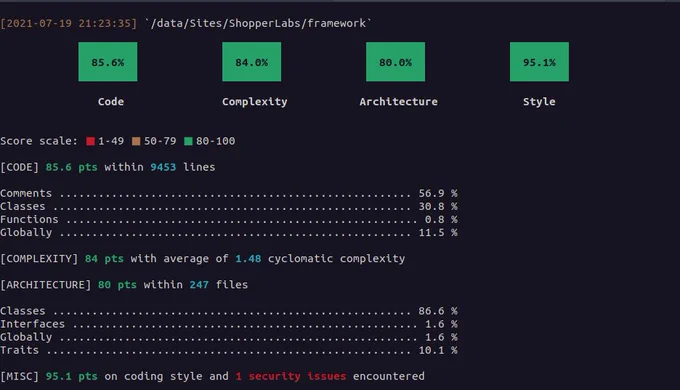Click the [MISC] section tag

click(20, 376)
